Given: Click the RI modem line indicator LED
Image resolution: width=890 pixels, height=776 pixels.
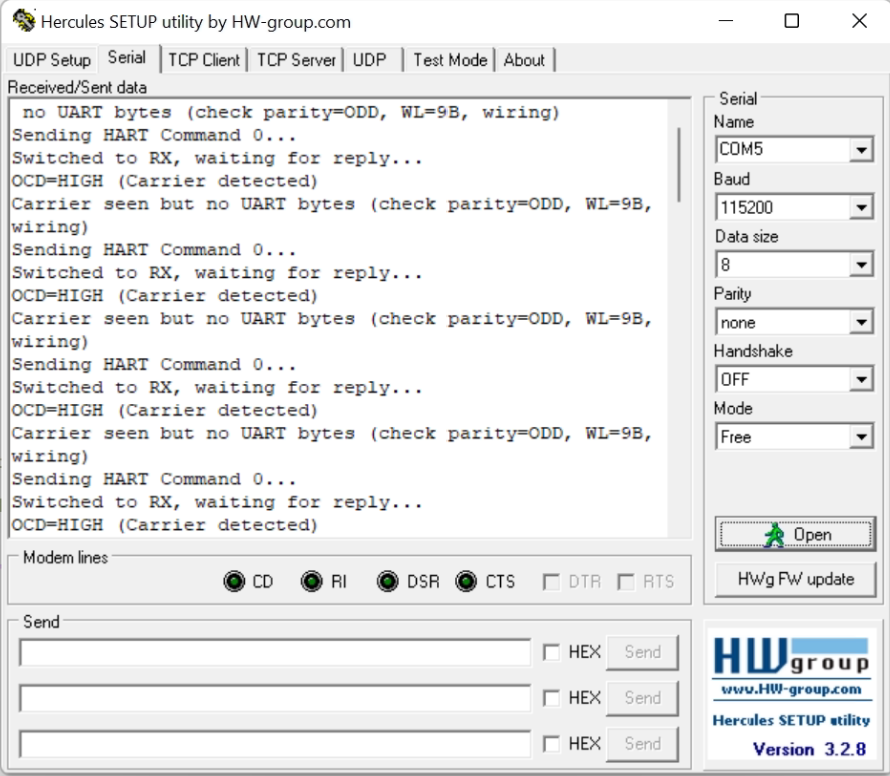Looking at the screenshot, I should point(311,581).
